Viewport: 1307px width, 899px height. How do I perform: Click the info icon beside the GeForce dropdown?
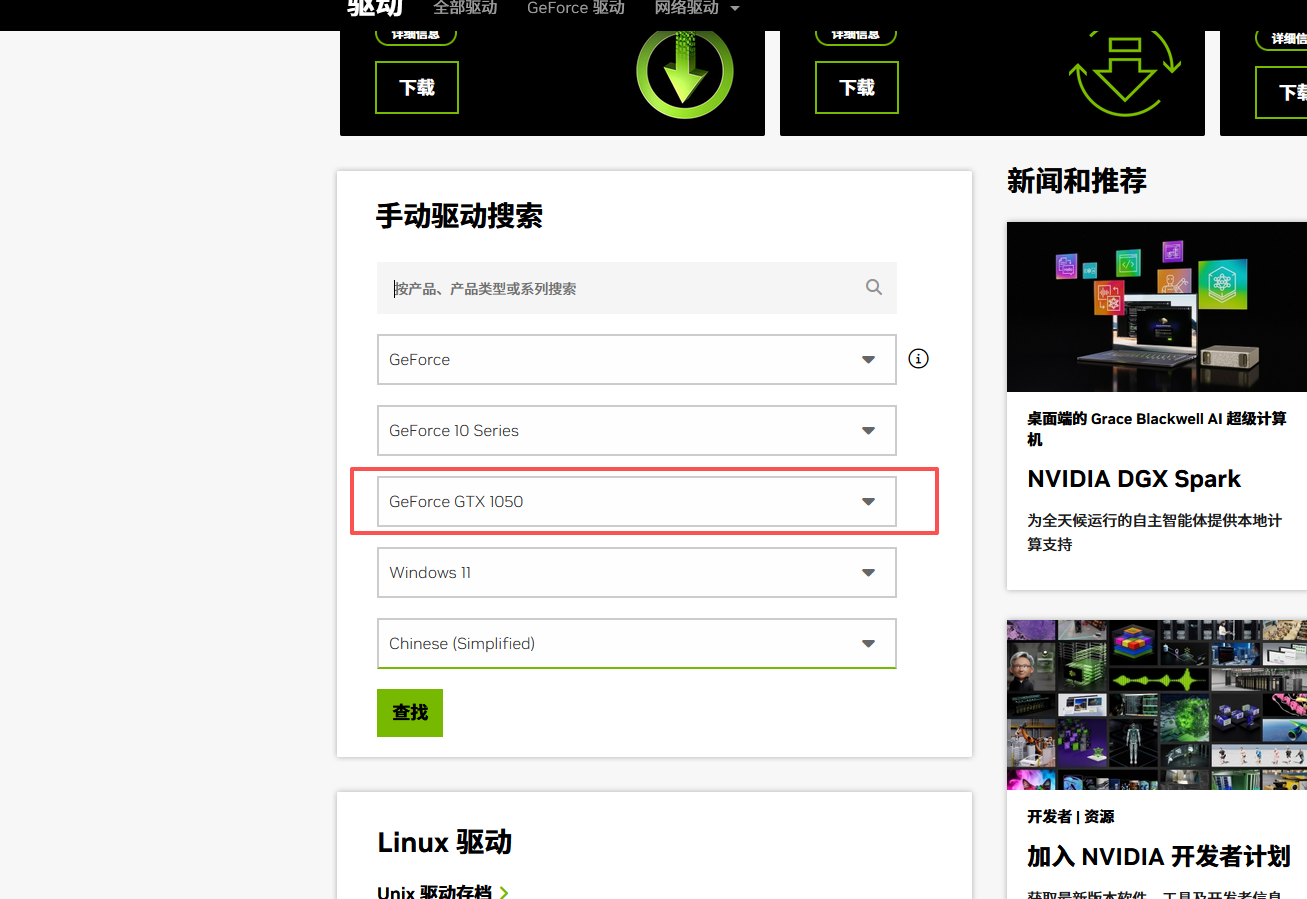(x=918, y=358)
